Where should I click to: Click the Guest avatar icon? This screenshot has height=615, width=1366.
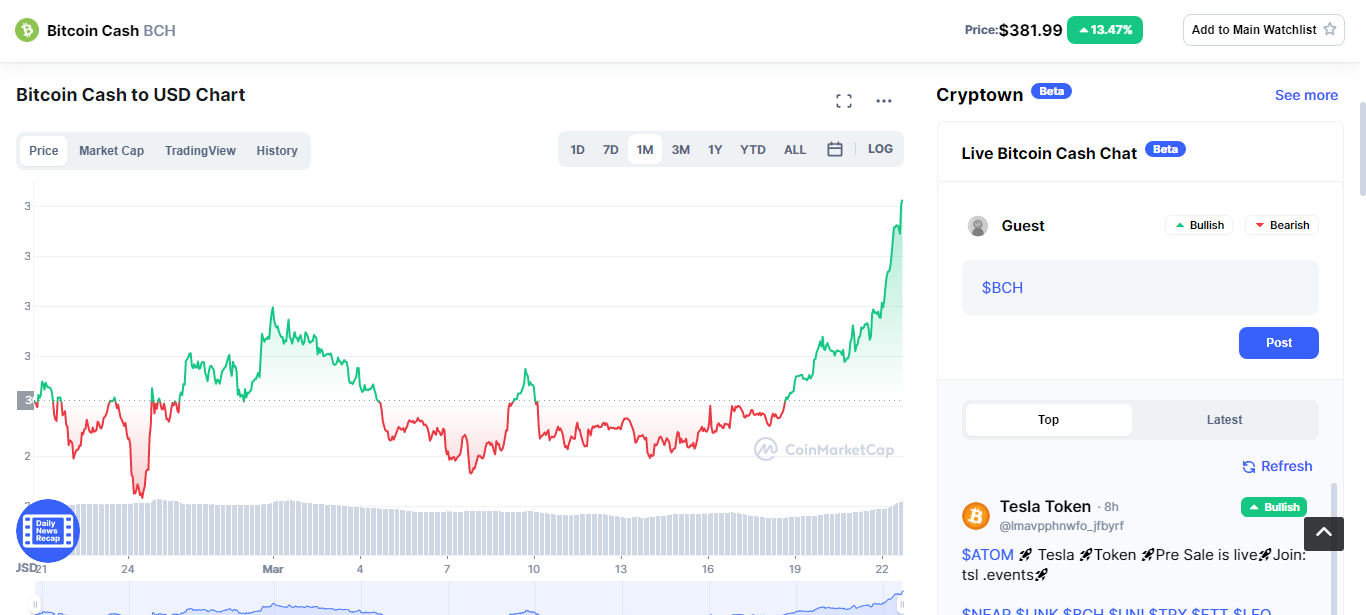click(978, 226)
